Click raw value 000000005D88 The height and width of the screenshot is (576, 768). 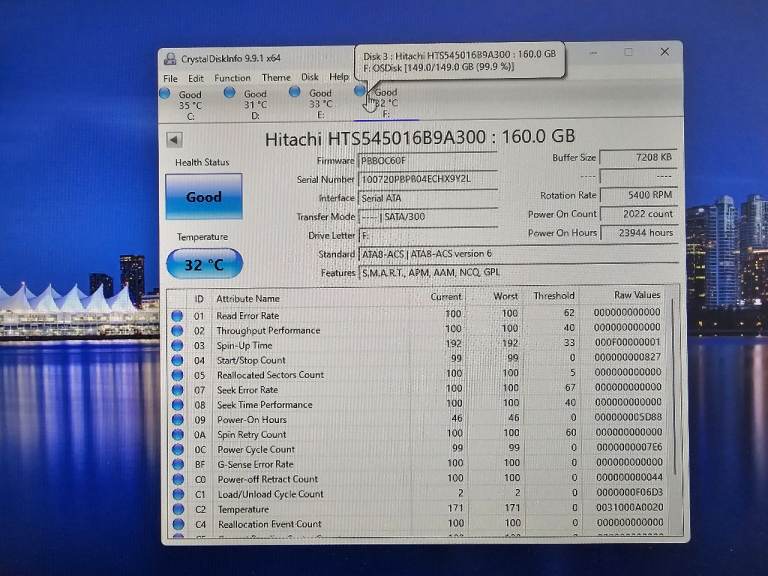628,417
